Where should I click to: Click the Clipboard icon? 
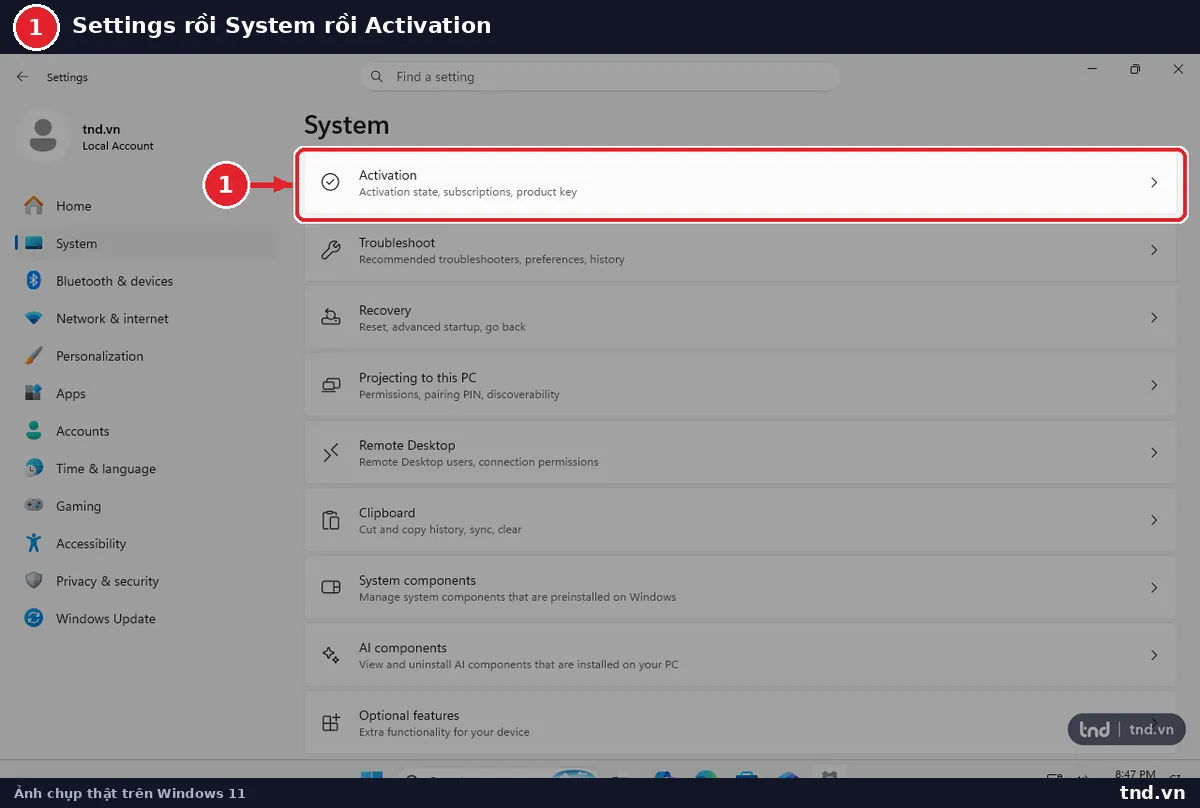(330, 520)
